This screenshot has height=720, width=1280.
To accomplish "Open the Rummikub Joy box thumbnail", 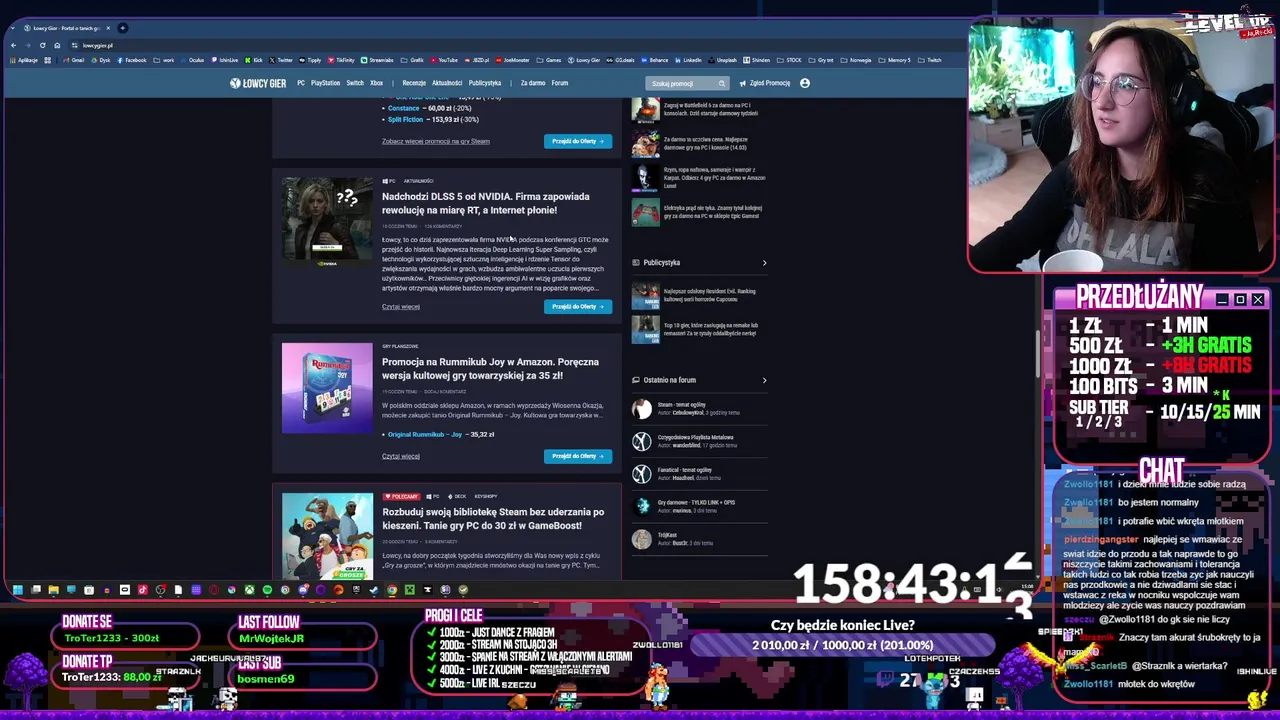I will point(327,388).
